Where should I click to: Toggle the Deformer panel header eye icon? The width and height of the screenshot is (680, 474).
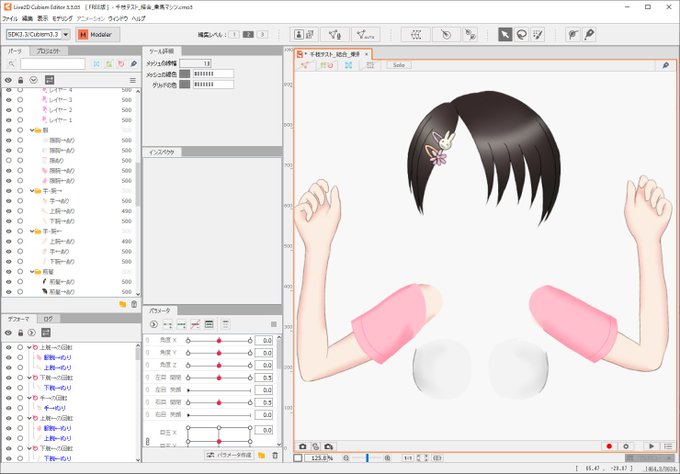(x=8, y=333)
